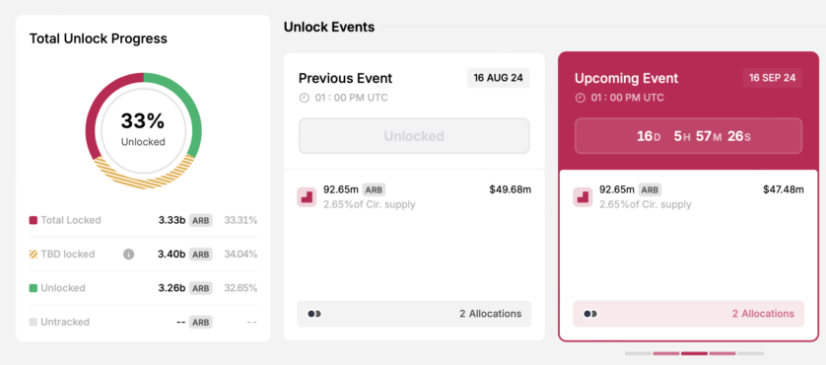Click the 33% Unlocked donut chart
826x365 pixels.
(143, 131)
